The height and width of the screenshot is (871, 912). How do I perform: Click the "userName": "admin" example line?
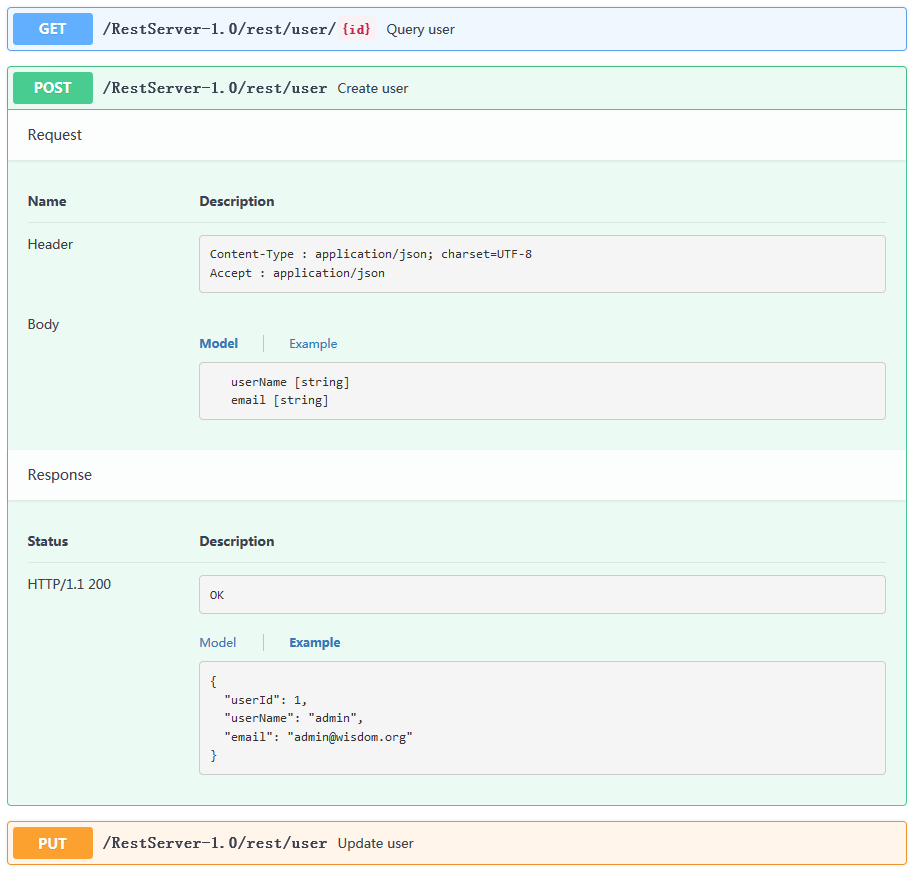294,719
